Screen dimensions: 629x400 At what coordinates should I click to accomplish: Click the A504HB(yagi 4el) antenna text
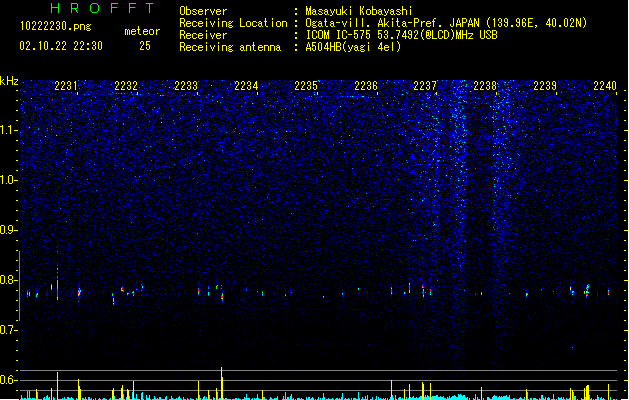pos(353,47)
